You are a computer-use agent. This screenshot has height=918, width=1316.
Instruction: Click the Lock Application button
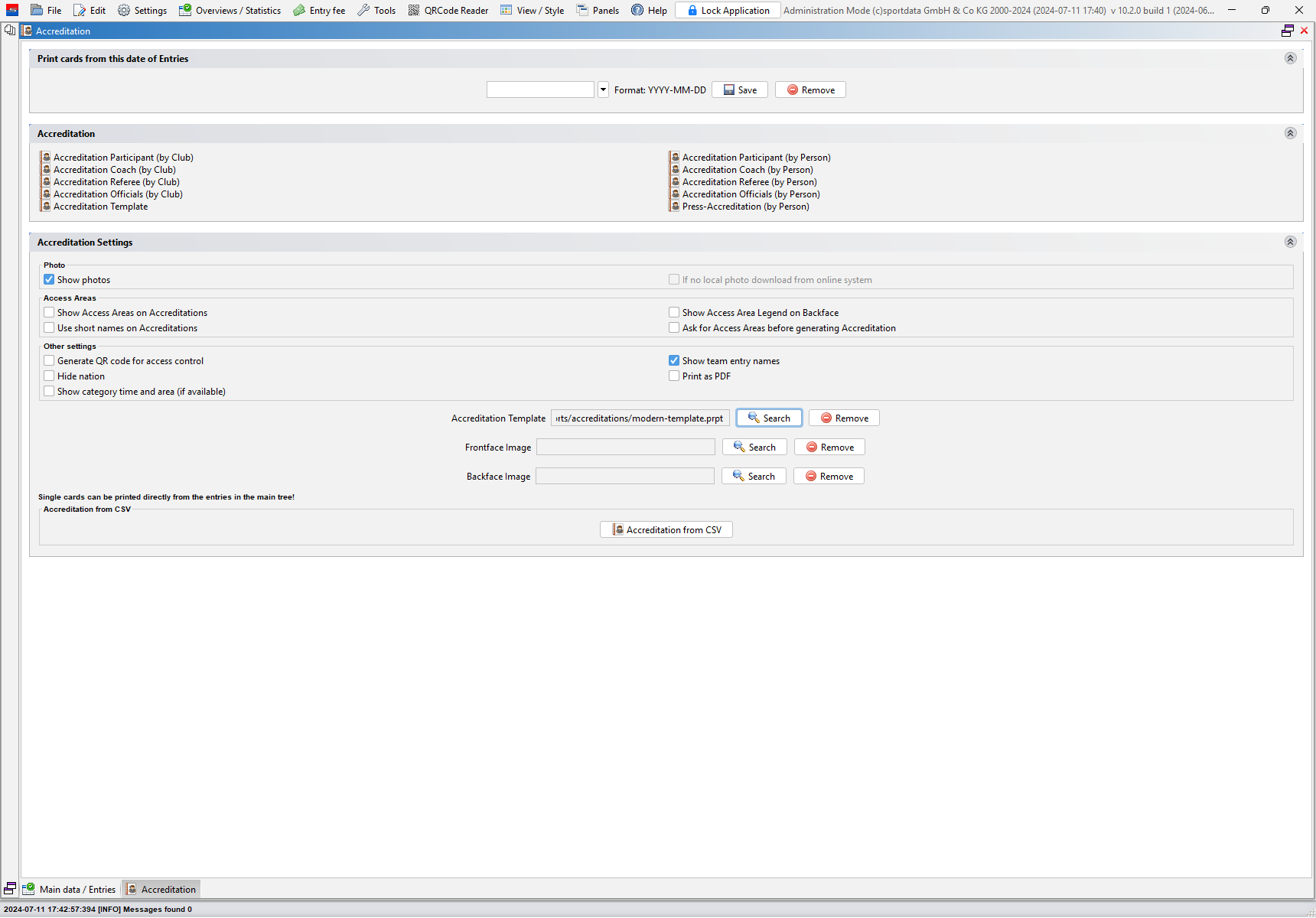tap(728, 10)
